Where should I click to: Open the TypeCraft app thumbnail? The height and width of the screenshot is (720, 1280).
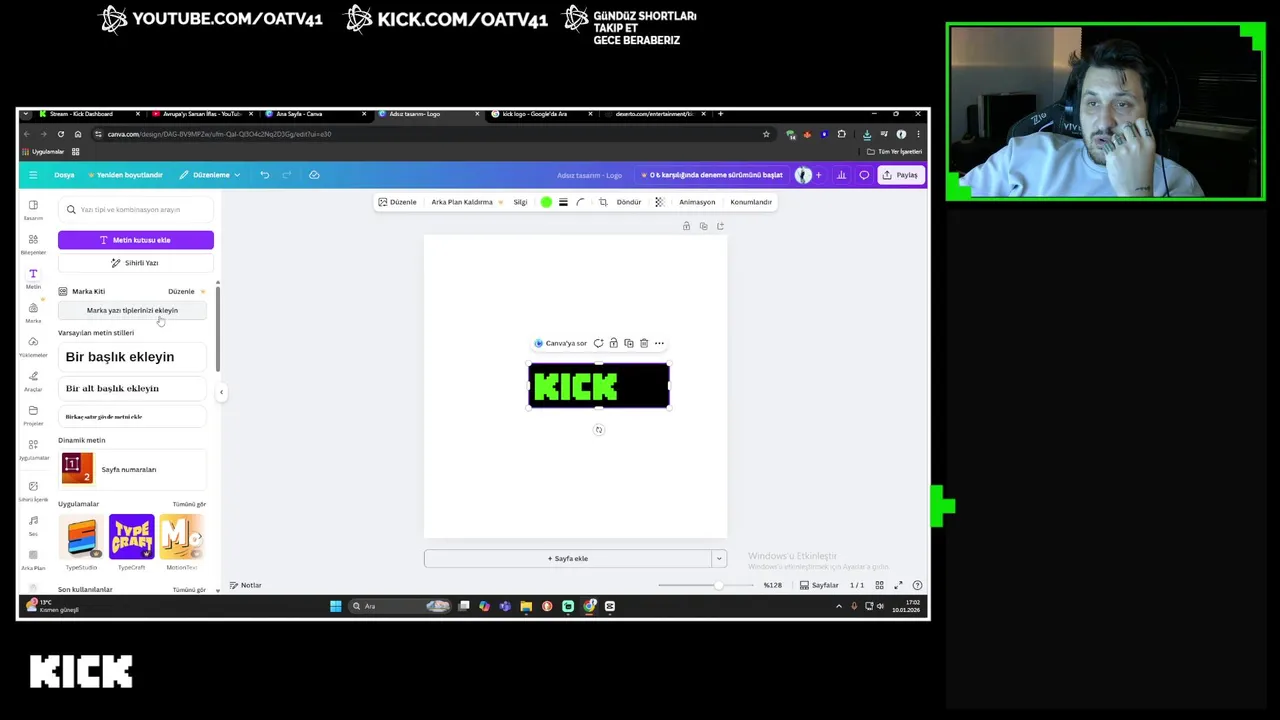pos(131,538)
